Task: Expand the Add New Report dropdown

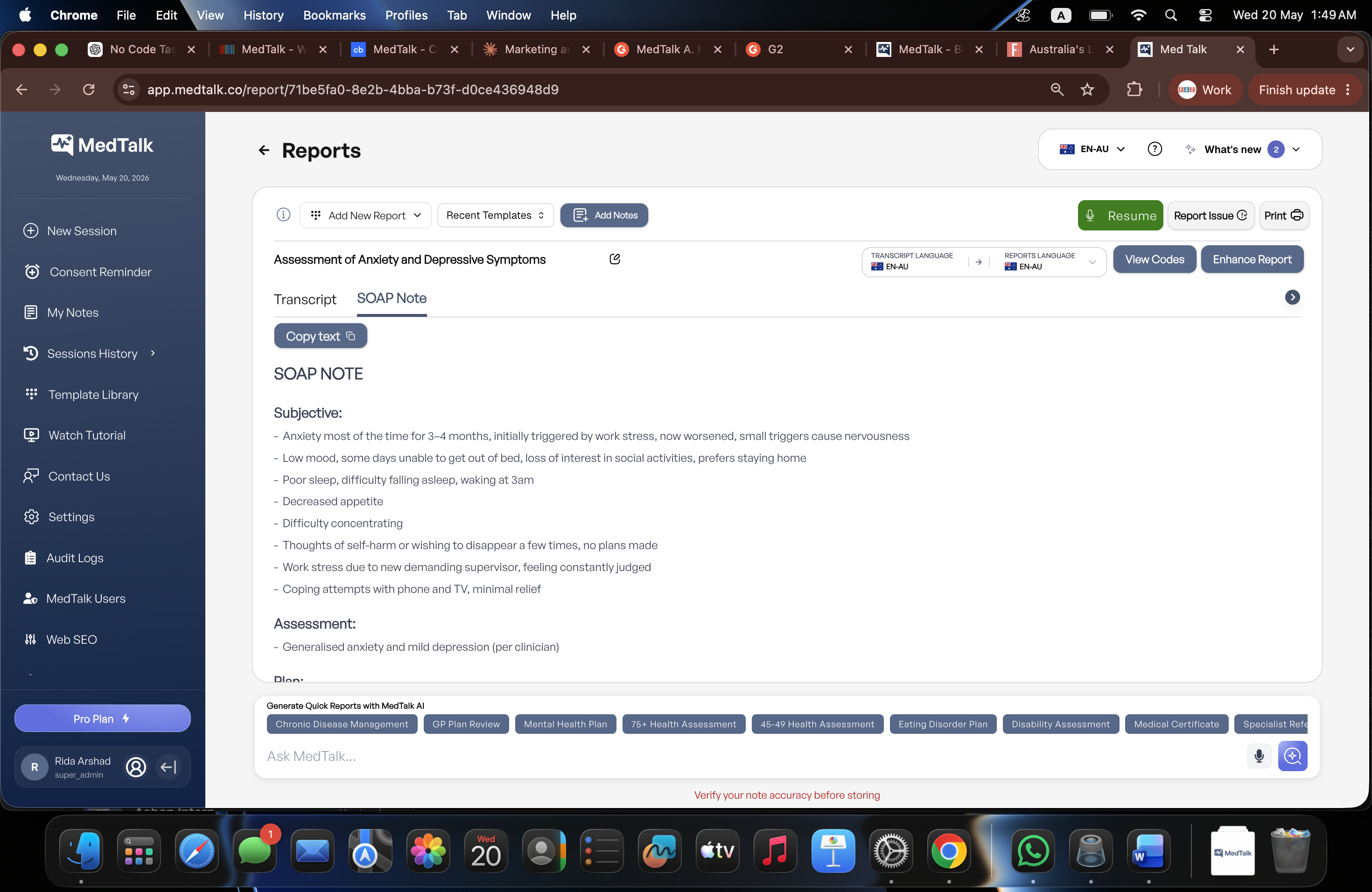Action: (365, 216)
